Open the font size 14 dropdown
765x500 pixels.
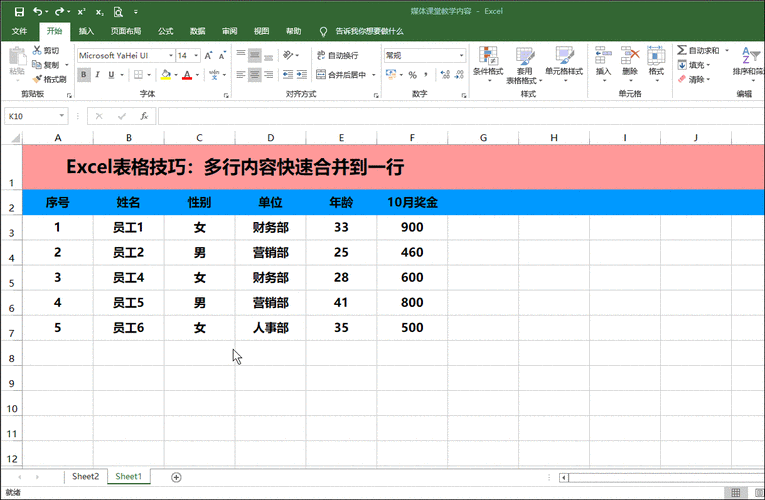click(196, 56)
